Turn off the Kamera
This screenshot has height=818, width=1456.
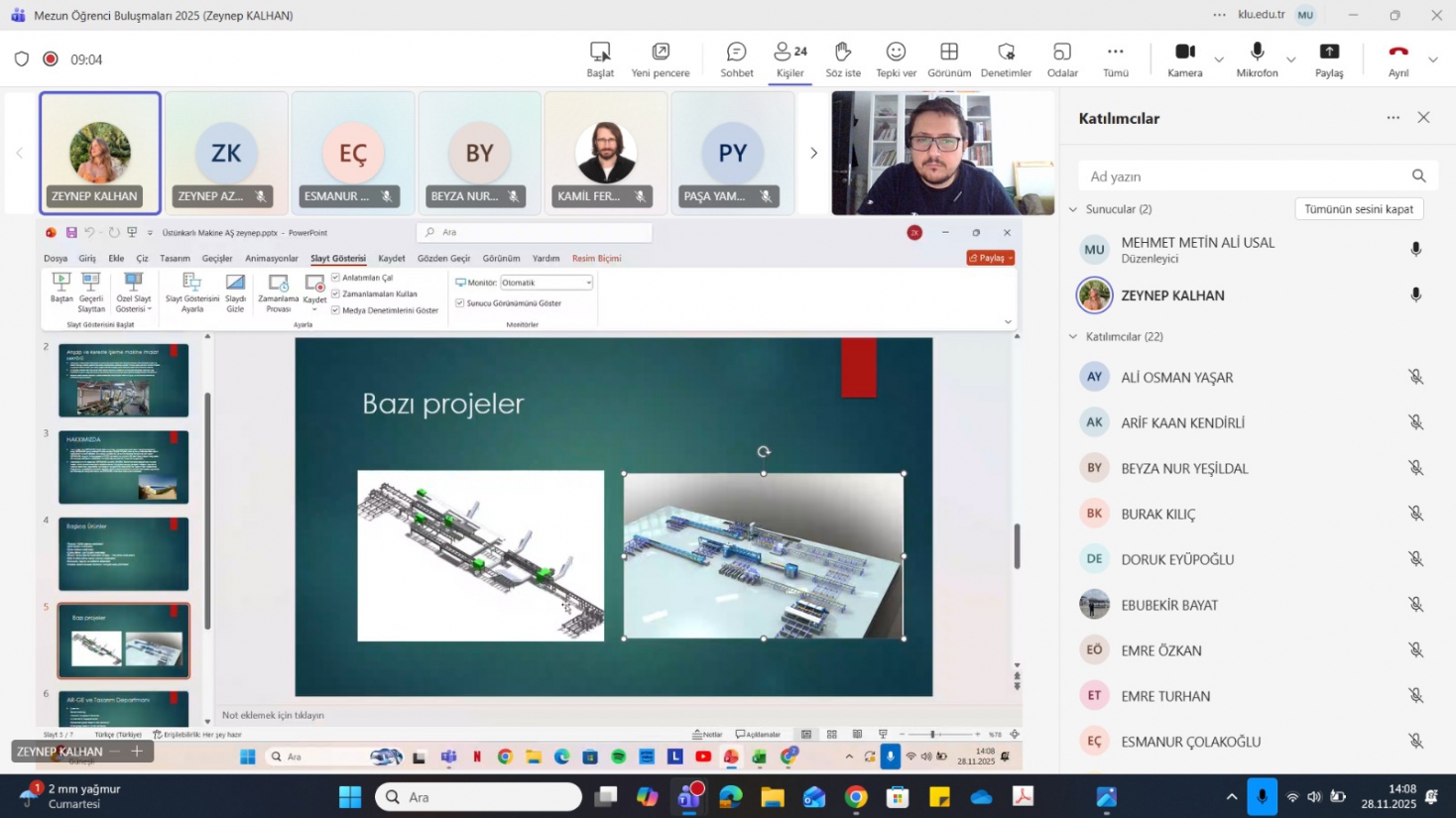click(1184, 58)
